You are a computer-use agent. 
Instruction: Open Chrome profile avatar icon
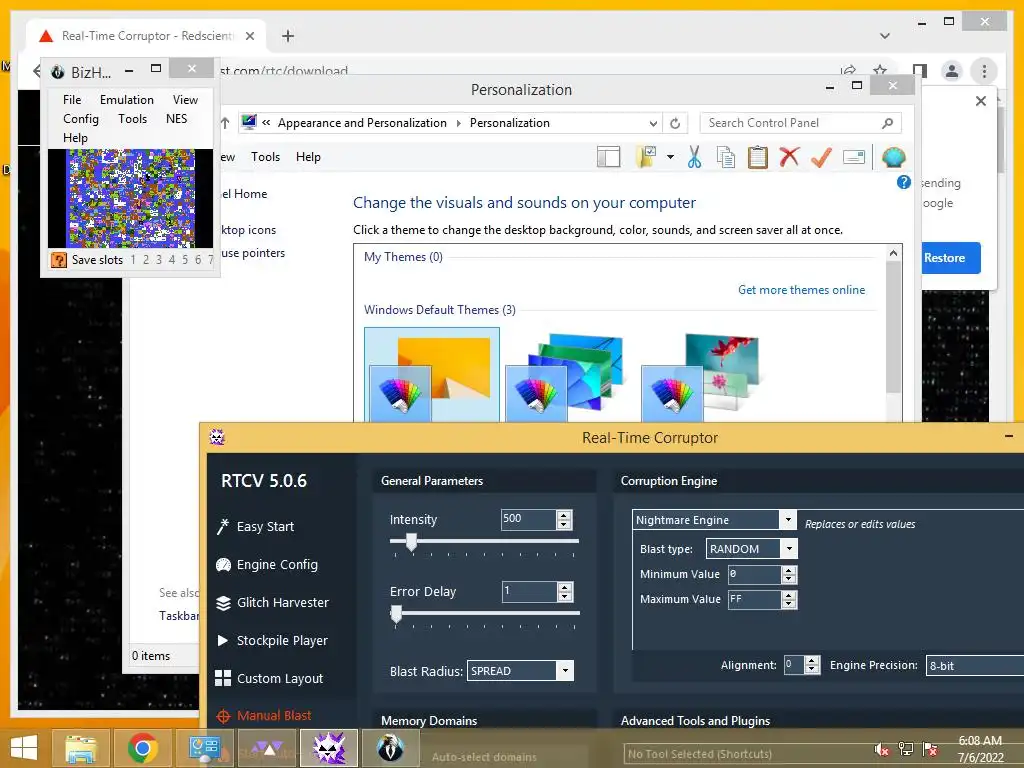pyautogui.click(x=952, y=71)
